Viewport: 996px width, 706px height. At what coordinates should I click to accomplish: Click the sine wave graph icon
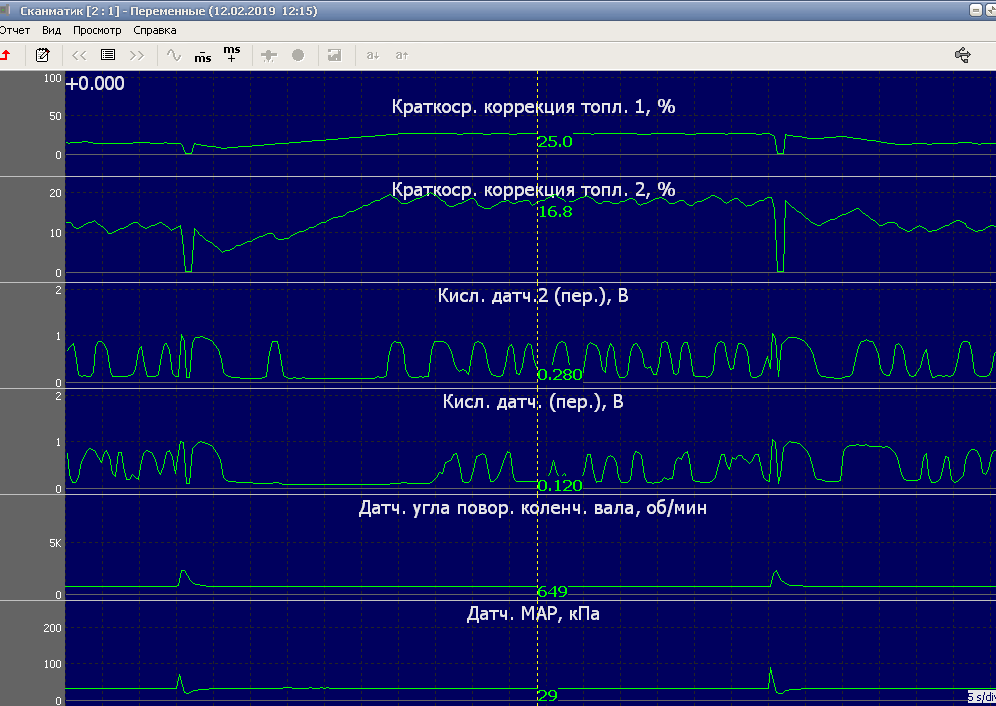tap(174, 55)
